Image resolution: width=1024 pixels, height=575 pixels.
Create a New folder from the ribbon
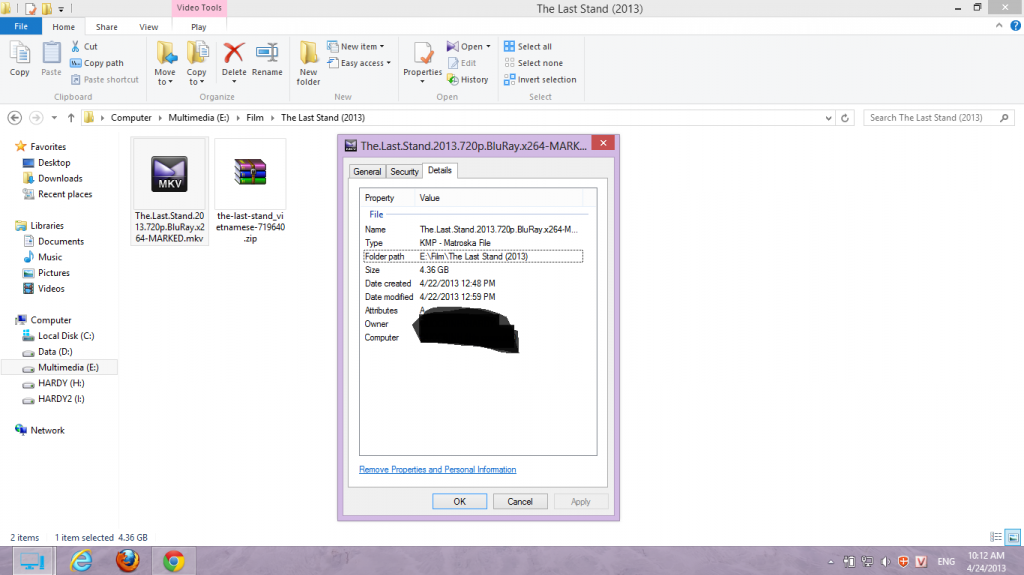(308, 63)
